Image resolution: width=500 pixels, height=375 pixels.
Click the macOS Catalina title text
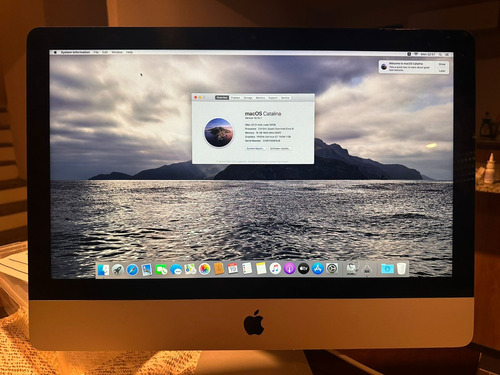pyautogui.click(x=263, y=114)
